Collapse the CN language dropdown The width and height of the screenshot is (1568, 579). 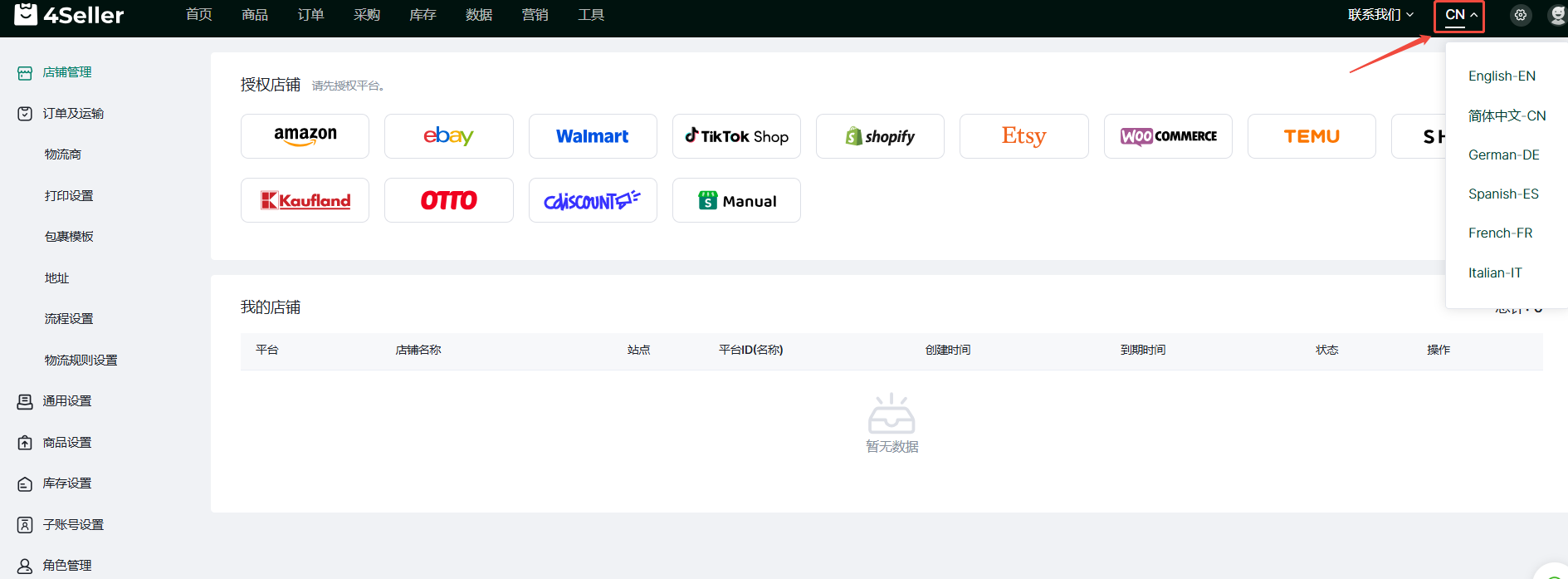click(x=1460, y=15)
